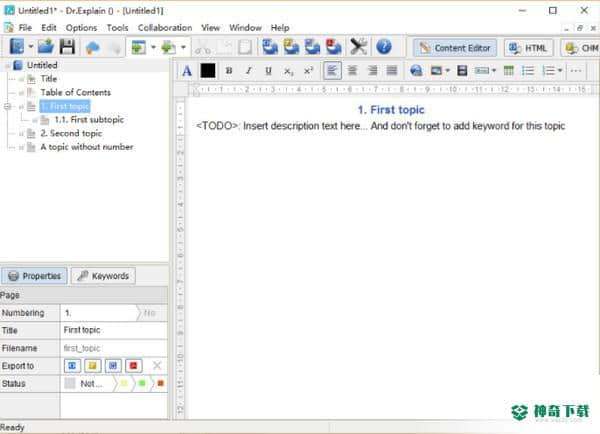The image size is (600, 434).
Task: Open the font style A icon
Action: (187, 71)
